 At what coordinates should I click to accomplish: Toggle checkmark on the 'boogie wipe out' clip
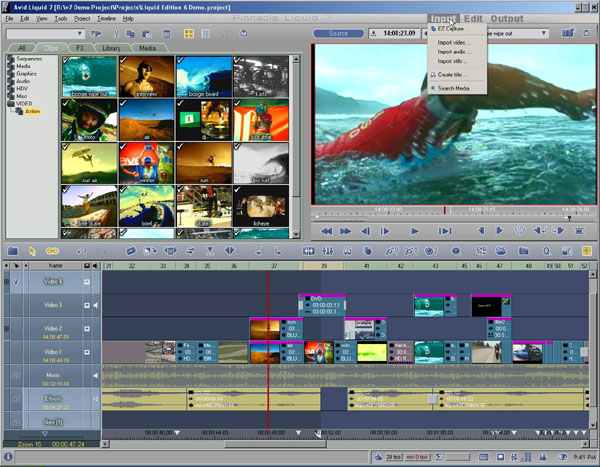(67, 60)
